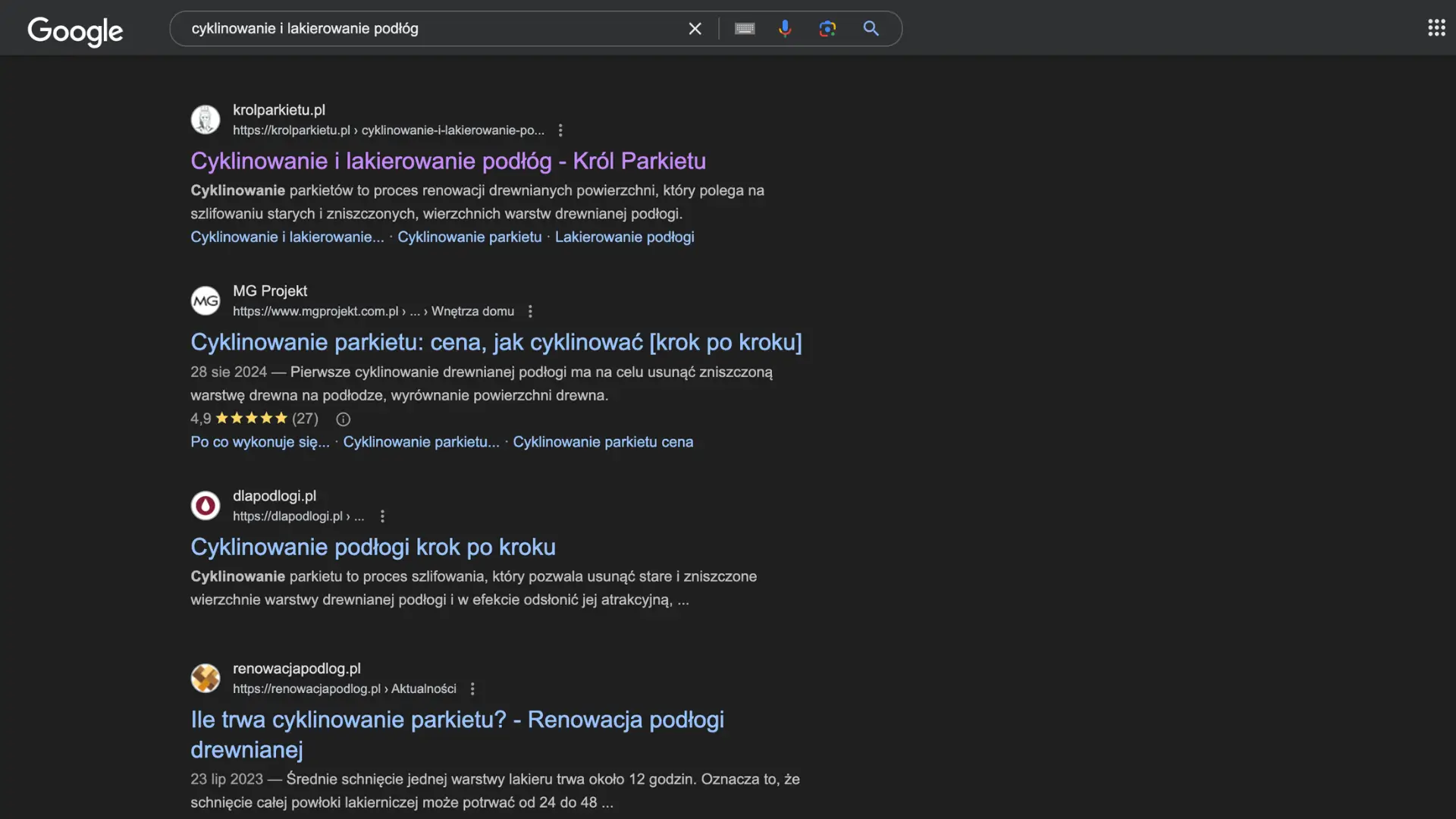The width and height of the screenshot is (1456, 819).
Task: Click rating info icon next to (27)
Action: [x=343, y=419]
